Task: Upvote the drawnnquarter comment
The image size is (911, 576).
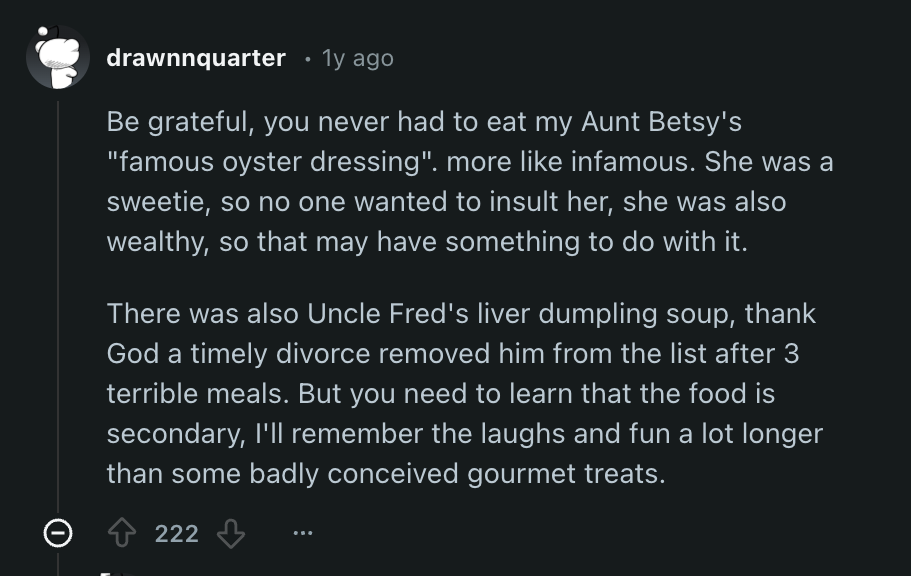Action: coord(124,534)
